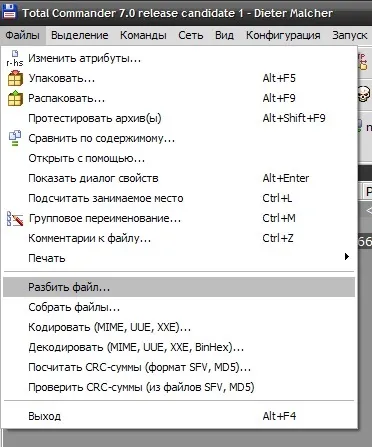Image resolution: width=372 pixels, height=447 pixels.
Task: Open the Конфигурация menu
Action: (x=283, y=35)
